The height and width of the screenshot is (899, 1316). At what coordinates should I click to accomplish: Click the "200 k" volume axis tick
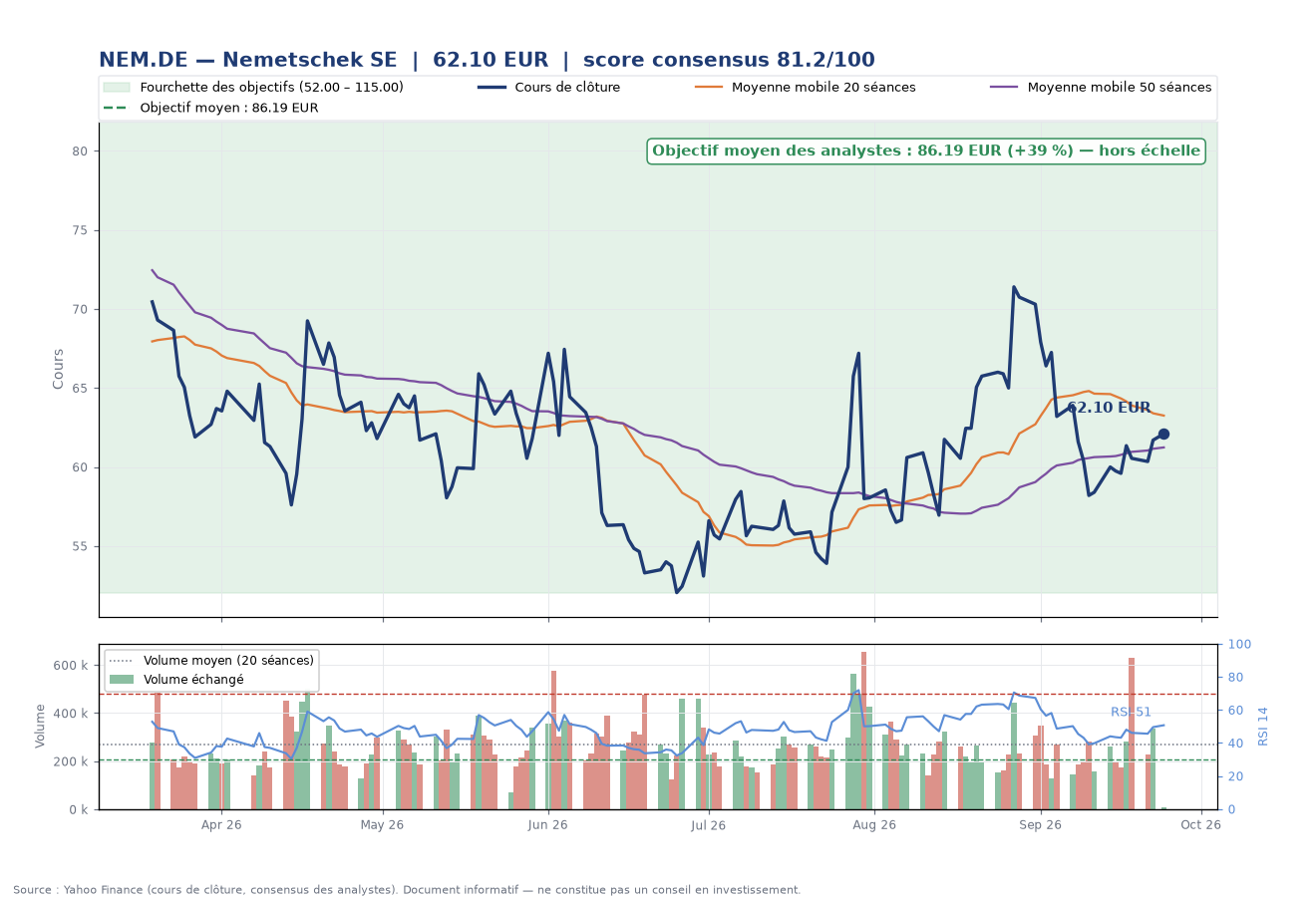(71, 761)
